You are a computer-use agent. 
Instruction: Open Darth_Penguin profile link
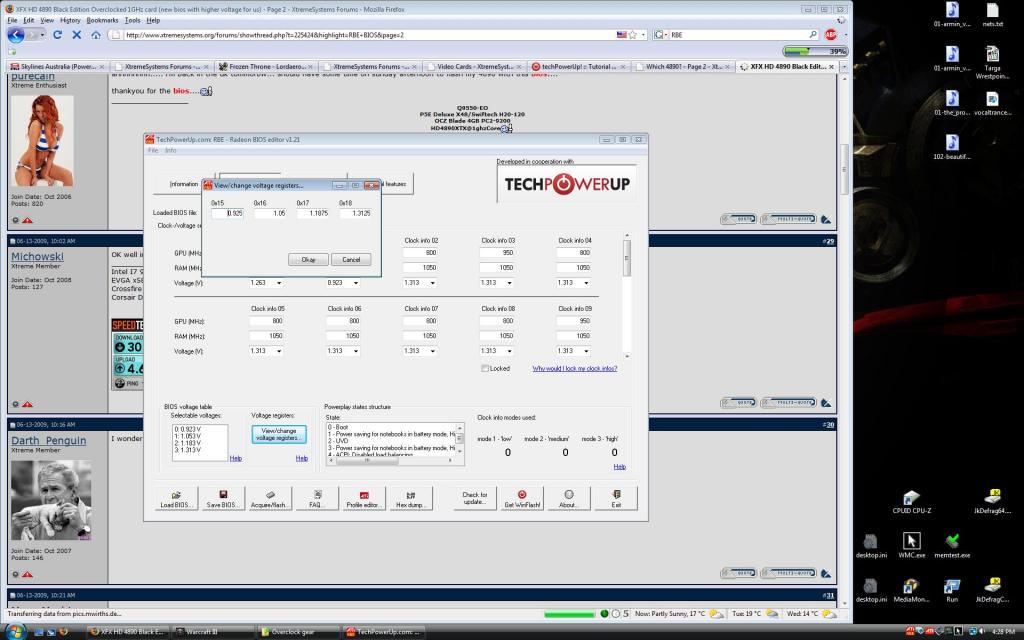[x=48, y=441]
